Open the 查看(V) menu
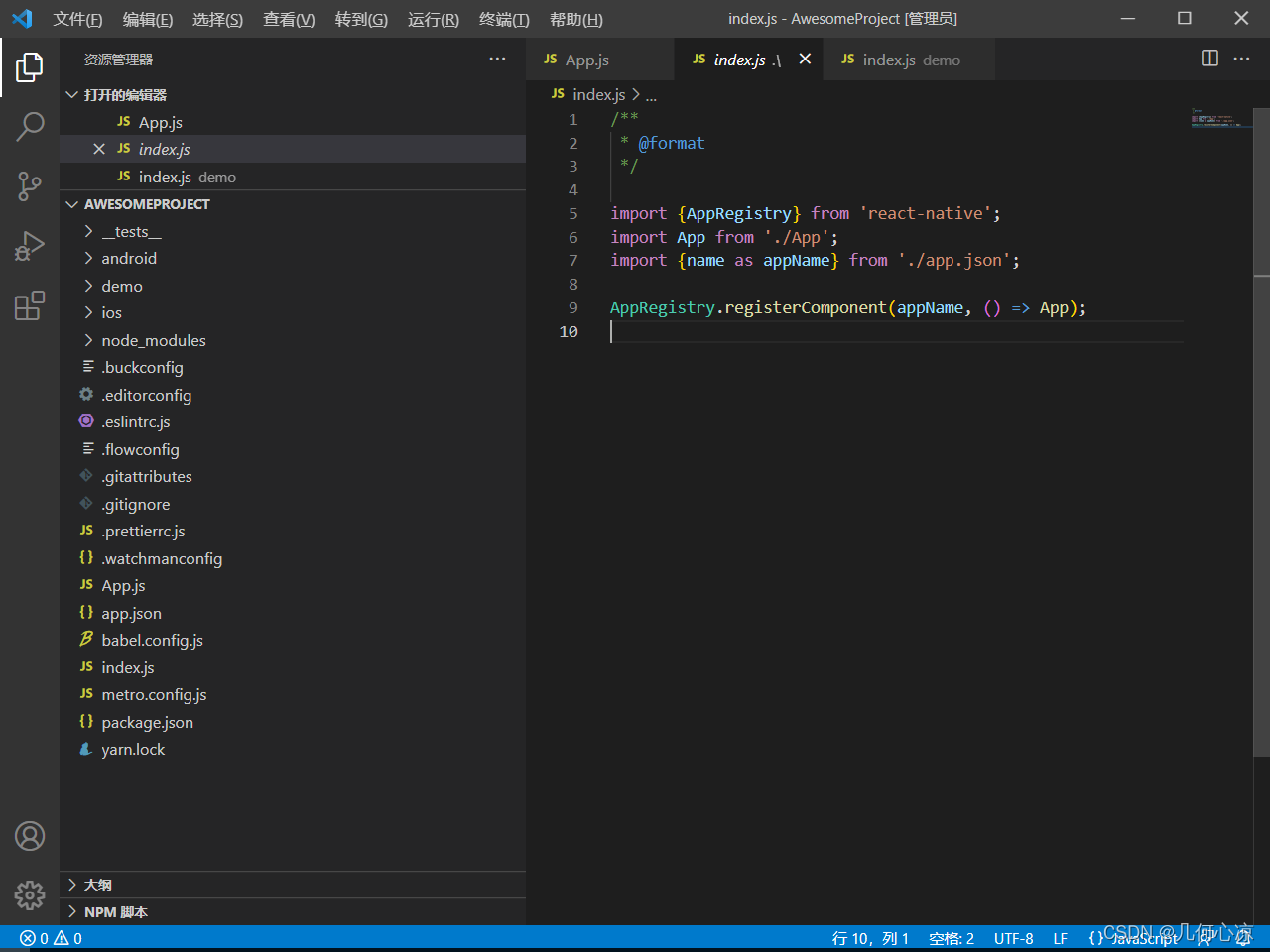The height and width of the screenshot is (952, 1270). [x=289, y=19]
